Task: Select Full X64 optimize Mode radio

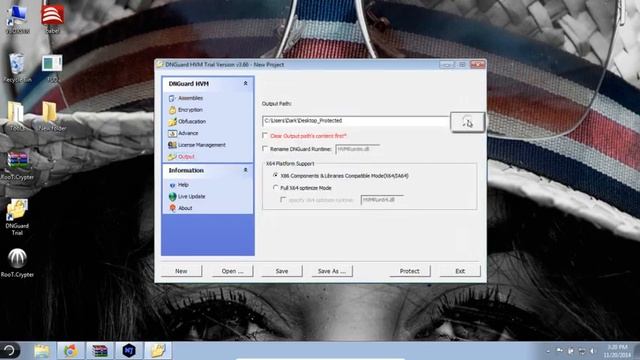Action: click(x=276, y=187)
